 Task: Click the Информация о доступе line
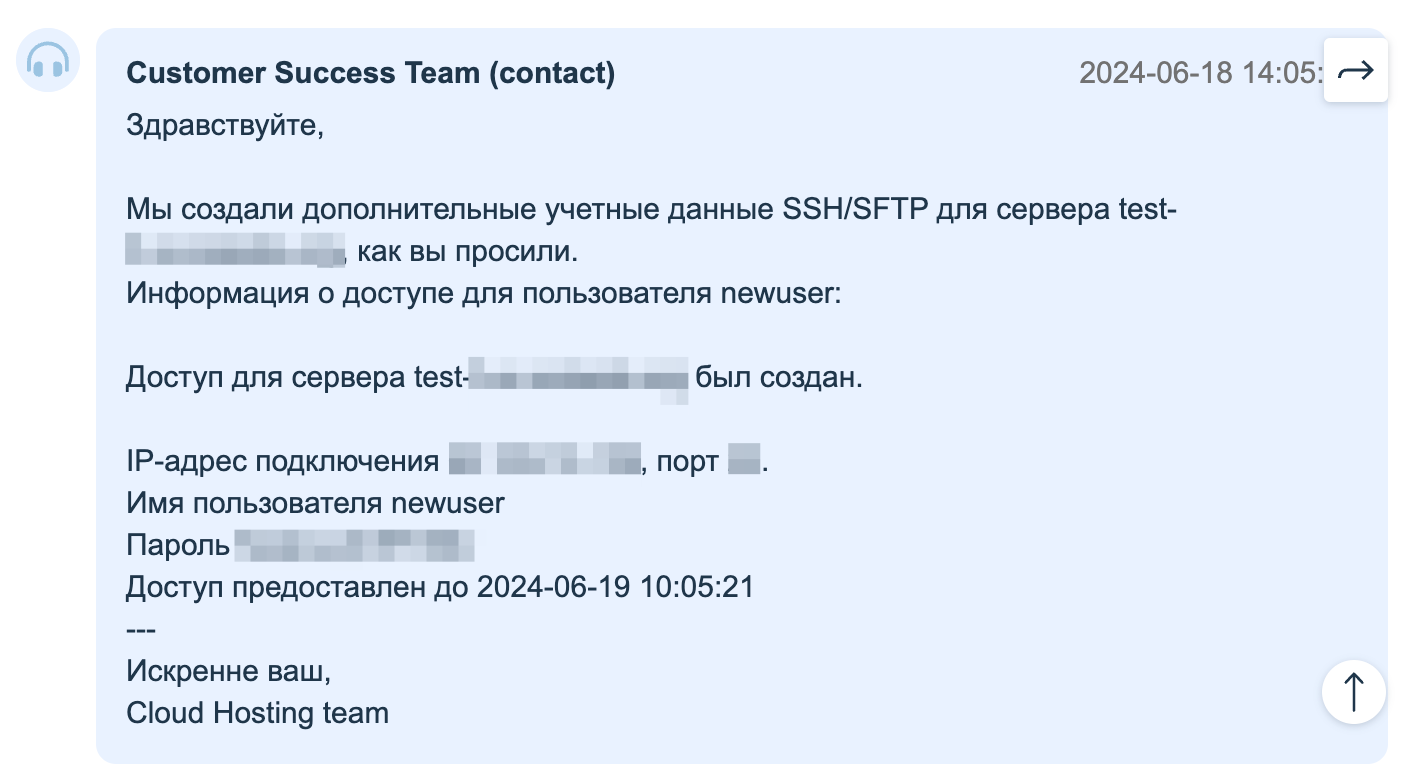coord(485,294)
